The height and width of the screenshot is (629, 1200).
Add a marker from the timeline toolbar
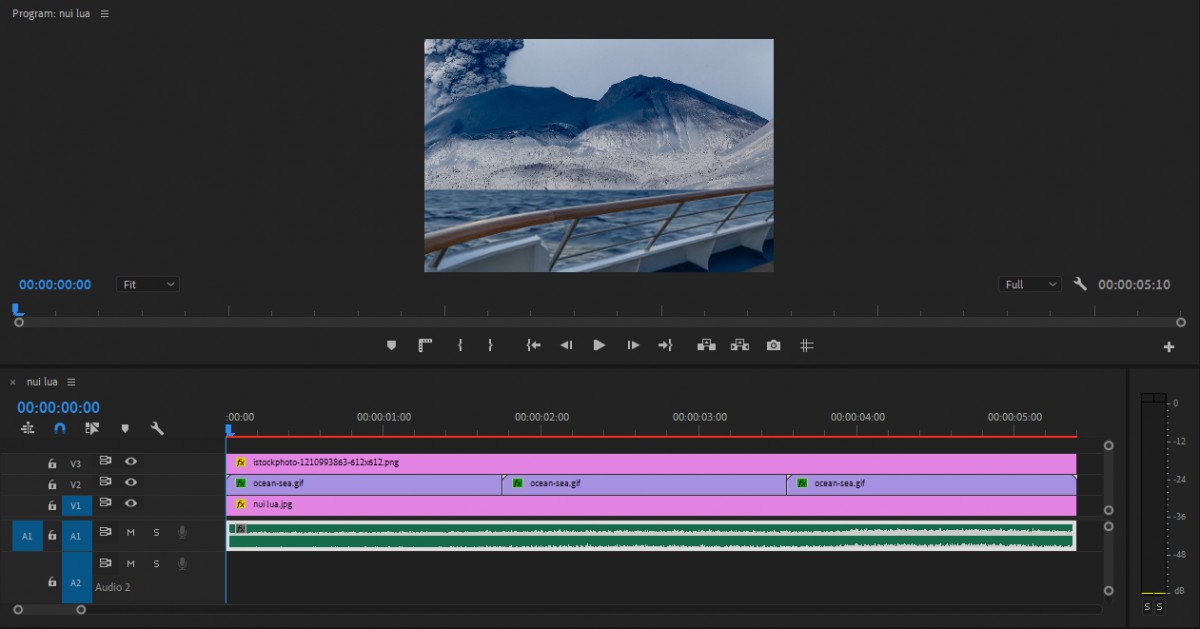125,428
